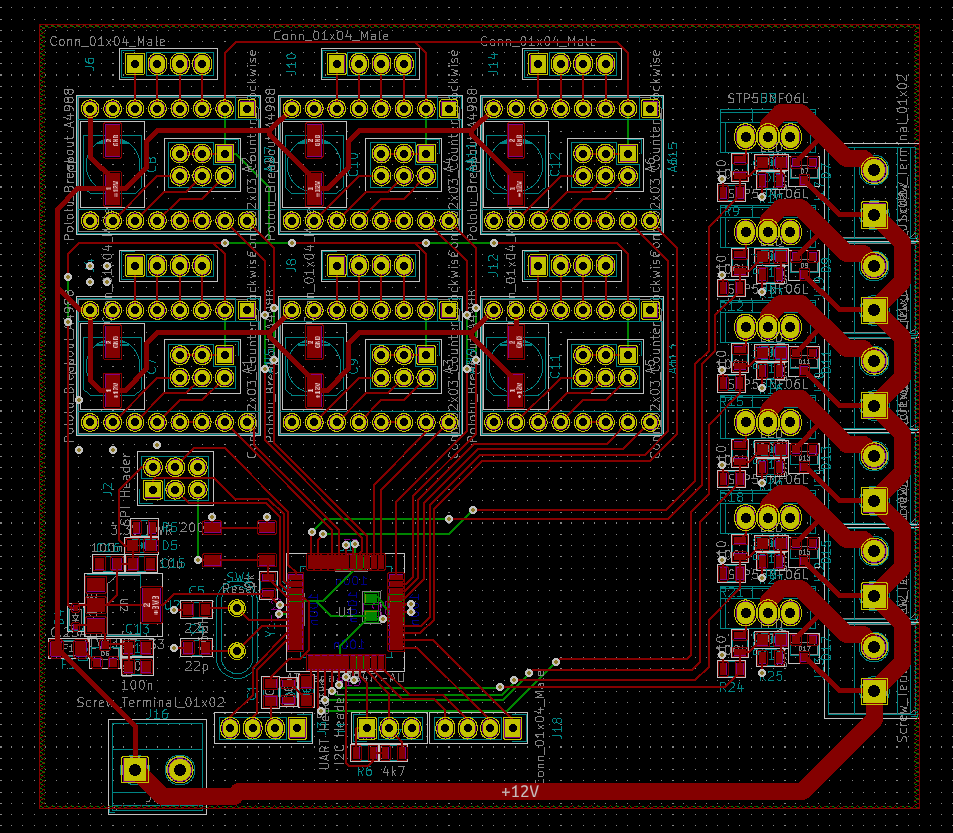Select the J14 reference label
This screenshot has height=833, width=953.
[x=493, y=64]
